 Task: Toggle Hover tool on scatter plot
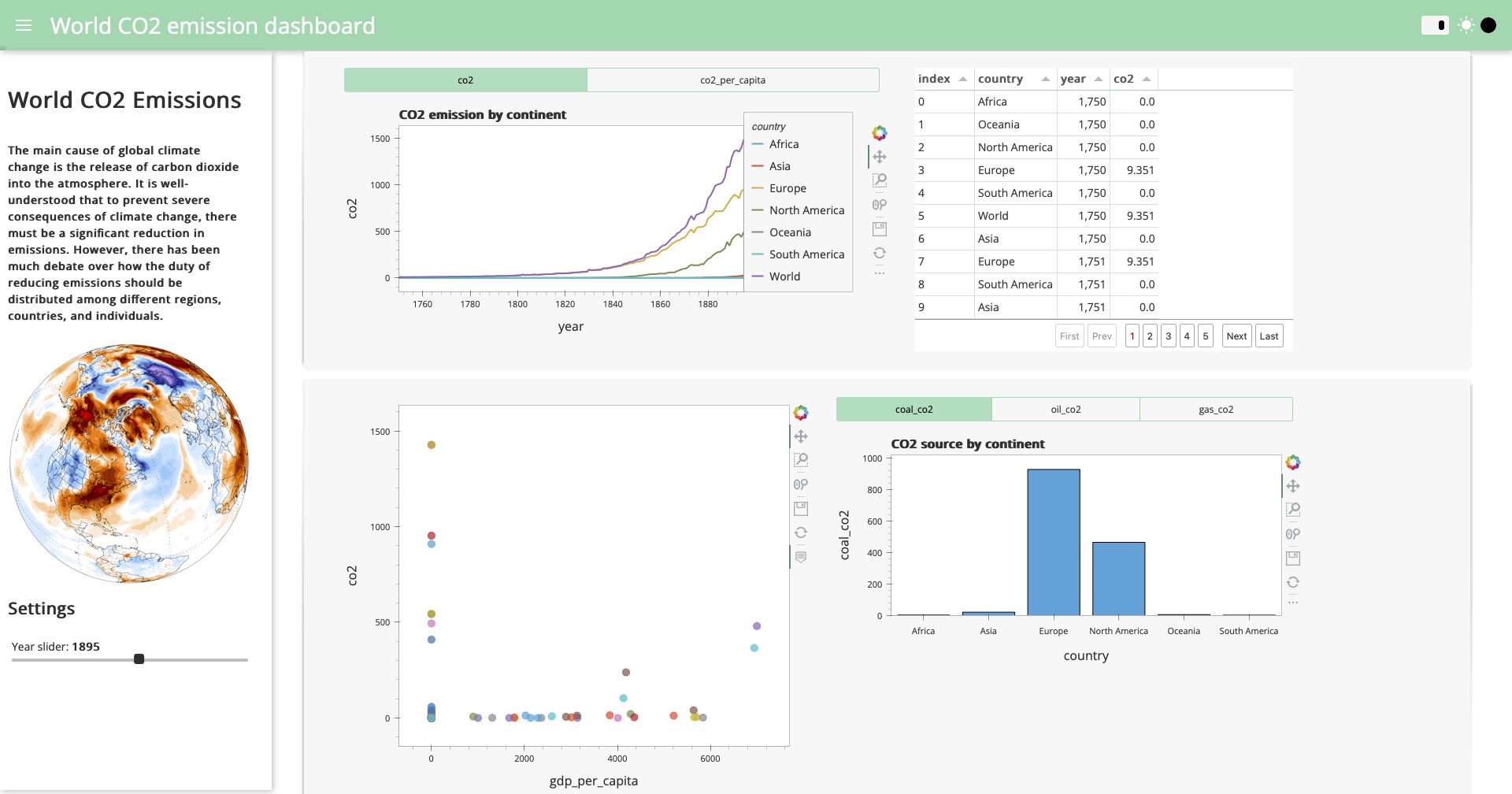pyautogui.click(x=801, y=557)
